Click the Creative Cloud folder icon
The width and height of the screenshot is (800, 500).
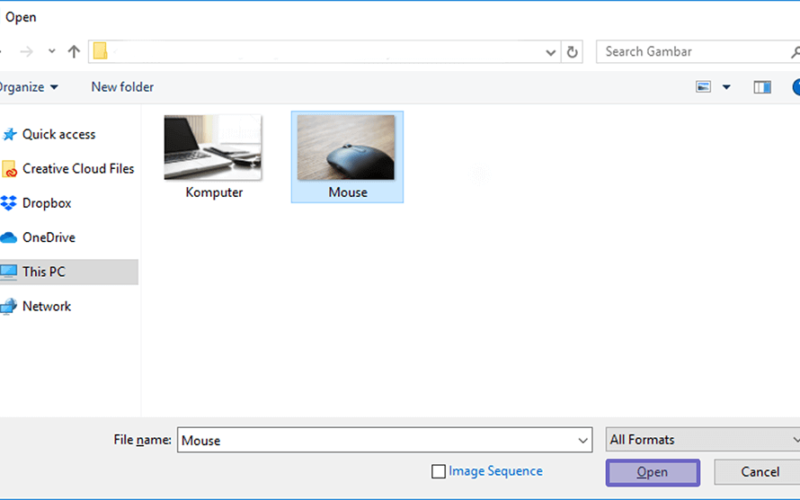(9, 169)
